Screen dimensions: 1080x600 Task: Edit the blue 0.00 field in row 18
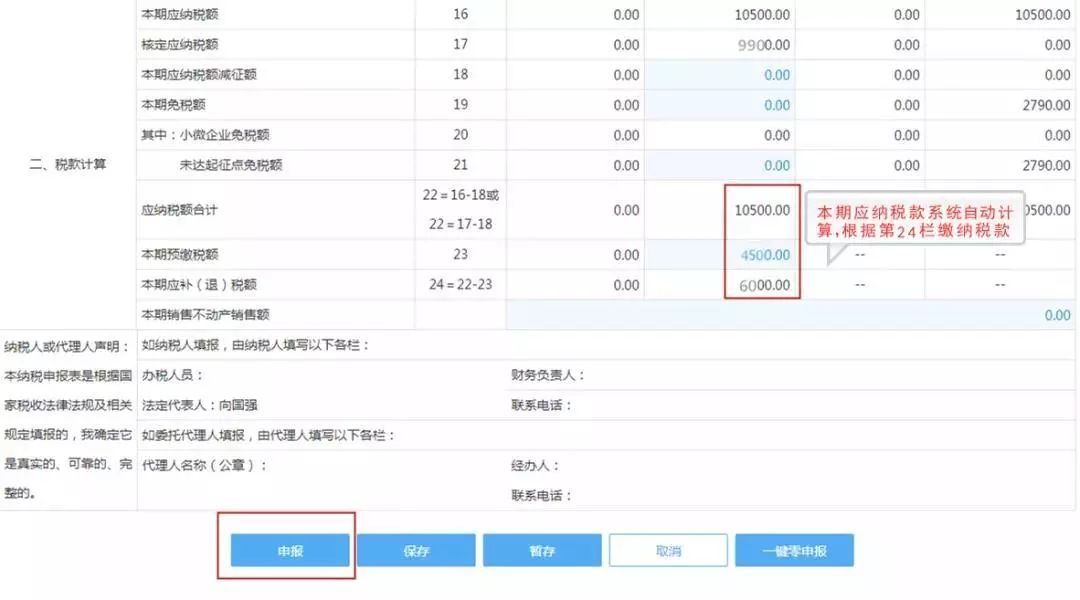(x=720, y=75)
